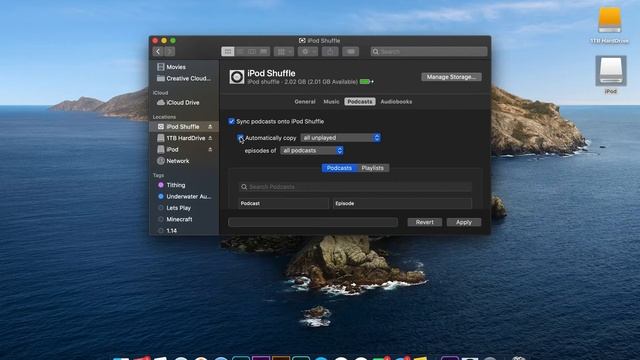The height and width of the screenshot is (360, 640).
Task: Click the Apply button
Action: 464,222
